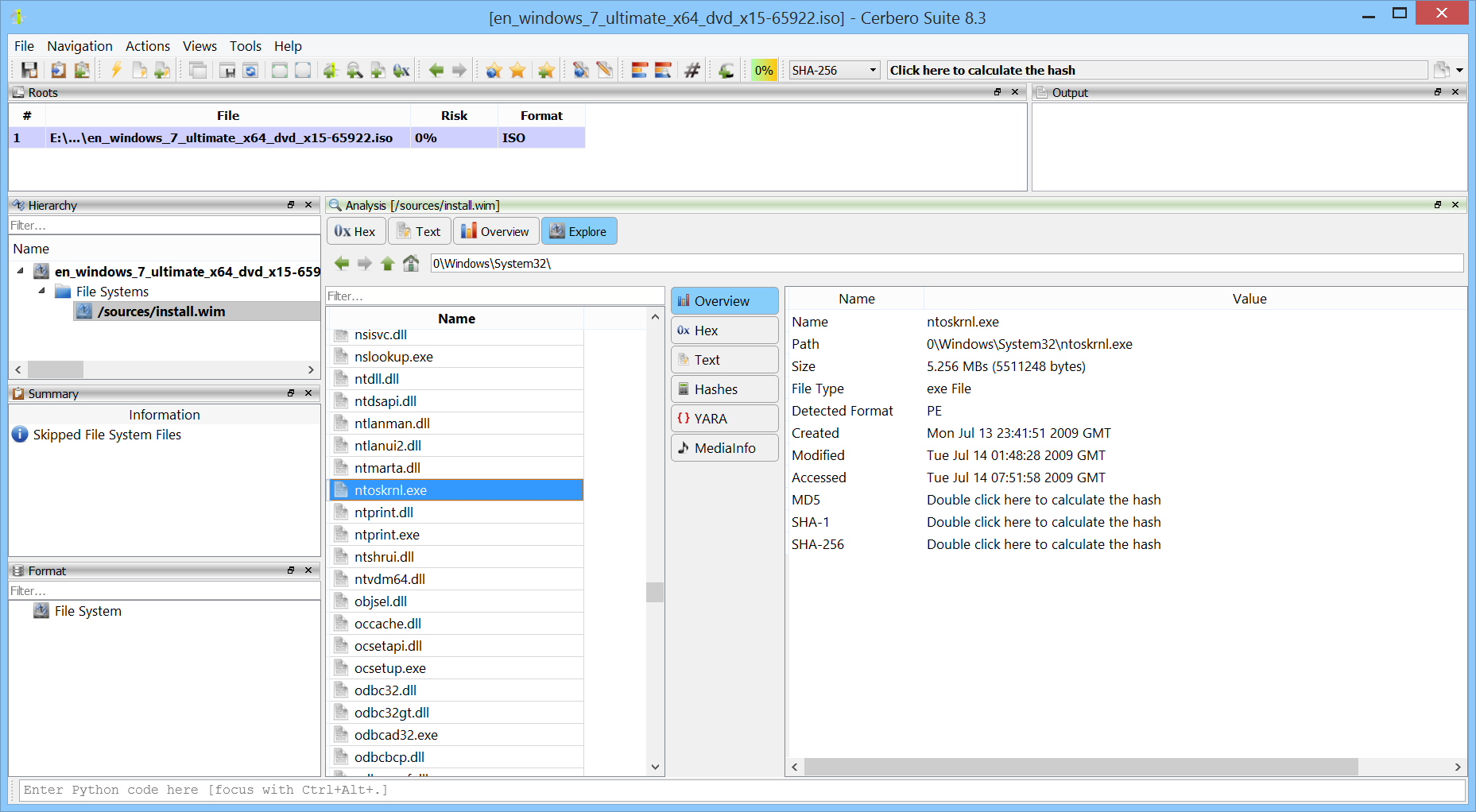Click the gray forward arrow in main toolbar
The height and width of the screenshot is (812, 1476).
[x=459, y=70]
